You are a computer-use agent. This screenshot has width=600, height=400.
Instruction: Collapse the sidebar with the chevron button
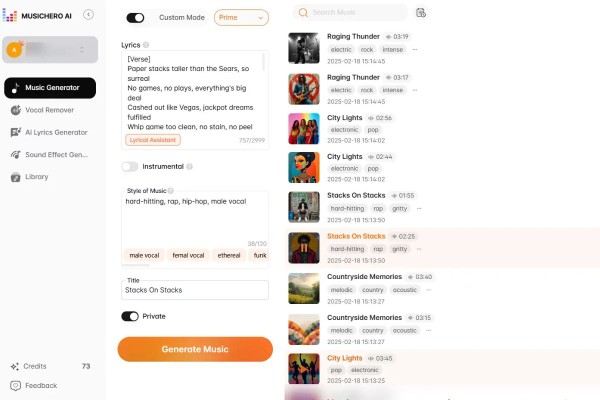[x=88, y=15]
